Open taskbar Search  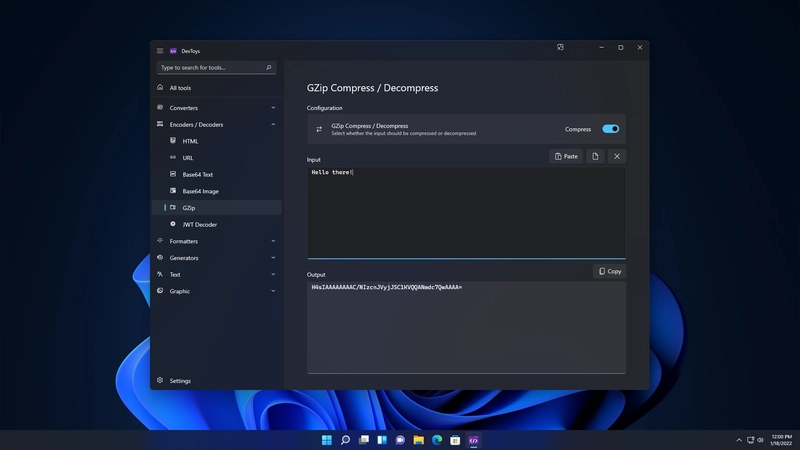tap(345, 440)
